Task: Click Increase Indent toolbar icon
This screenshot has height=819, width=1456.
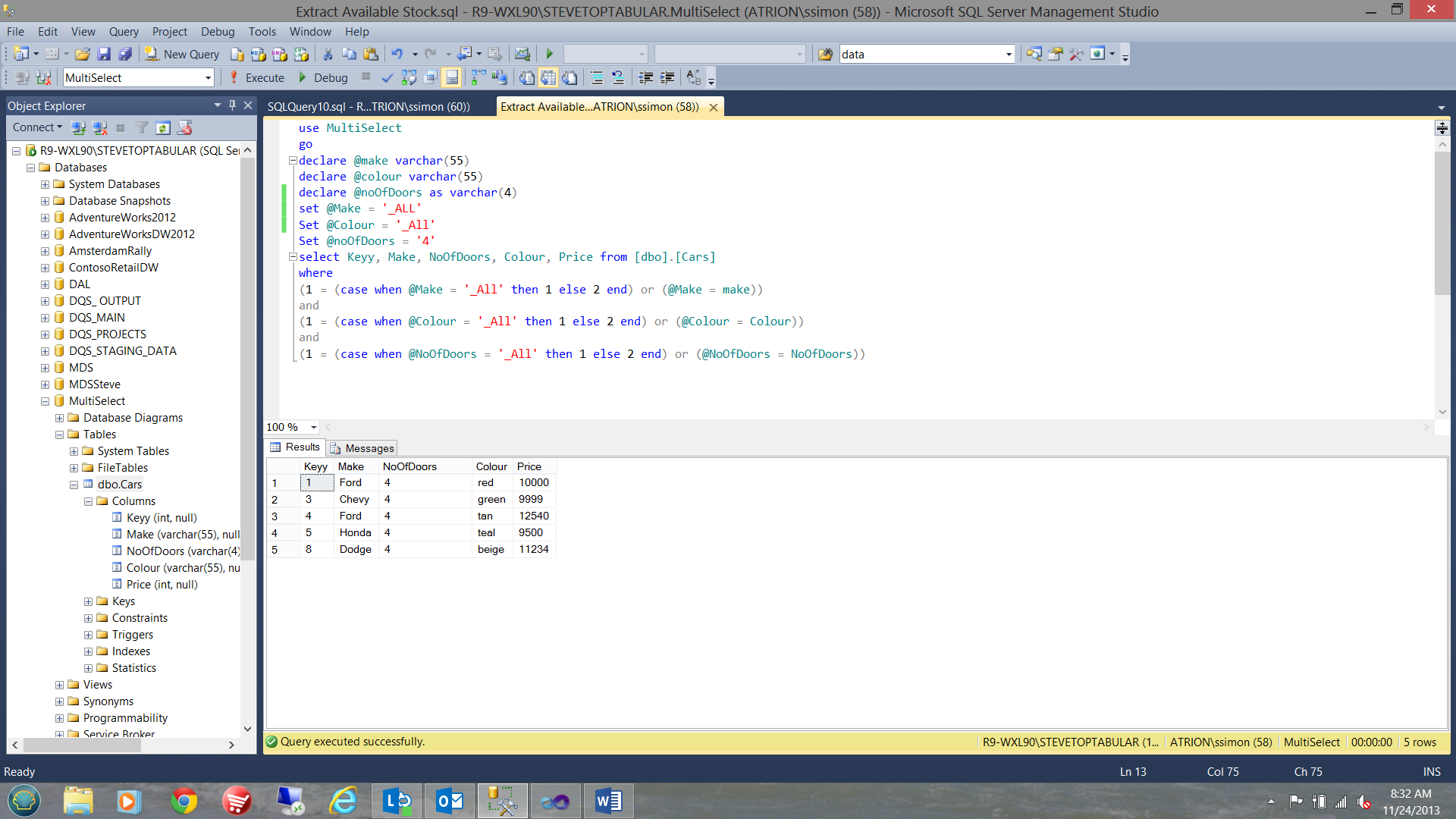Action: click(x=667, y=77)
